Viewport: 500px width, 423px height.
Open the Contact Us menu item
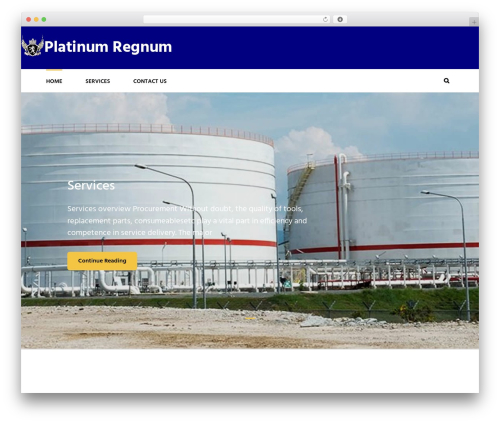(x=150, y=81)
